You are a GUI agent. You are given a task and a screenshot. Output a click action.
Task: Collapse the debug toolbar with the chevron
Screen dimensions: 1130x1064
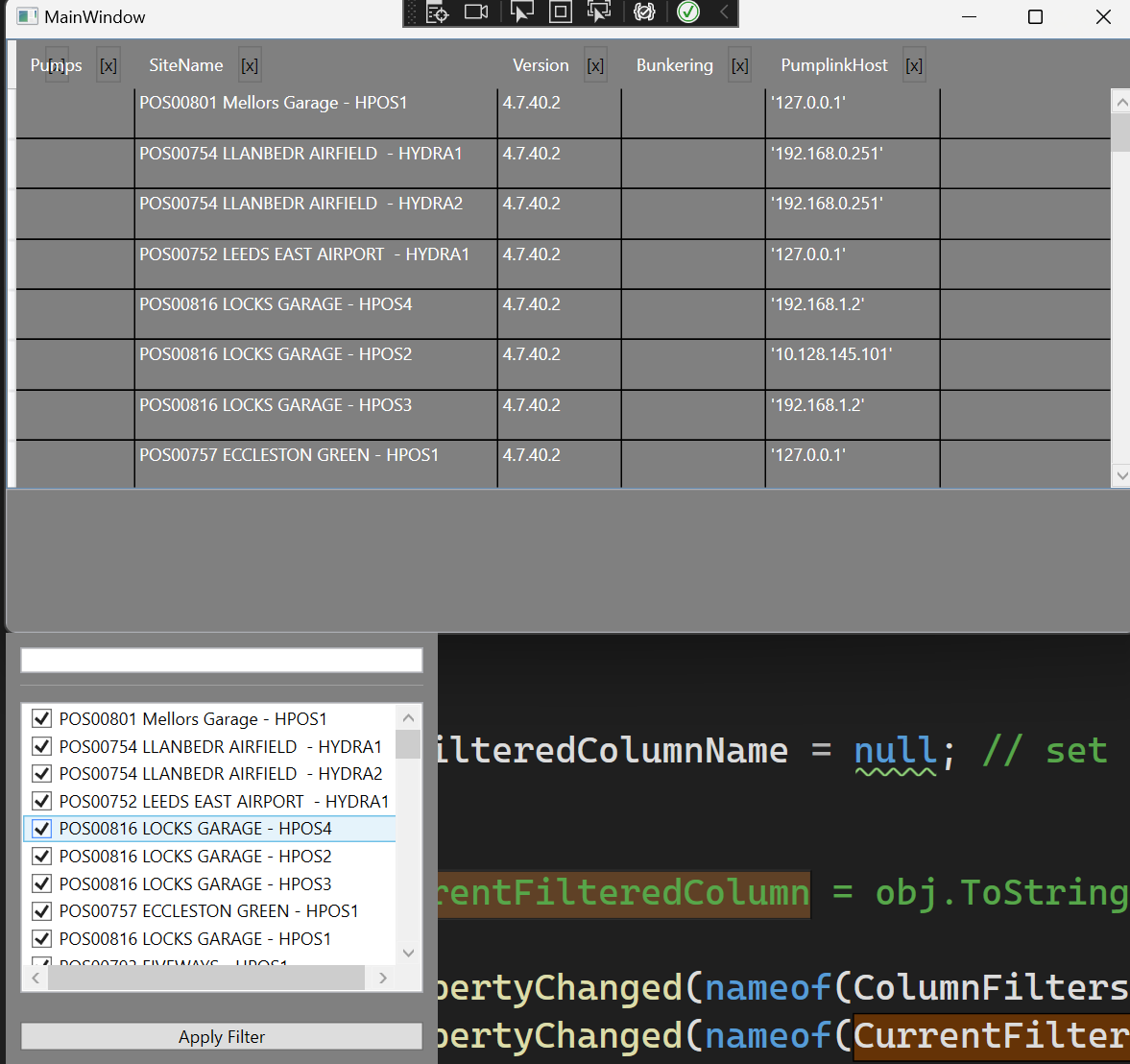(724, 12)
